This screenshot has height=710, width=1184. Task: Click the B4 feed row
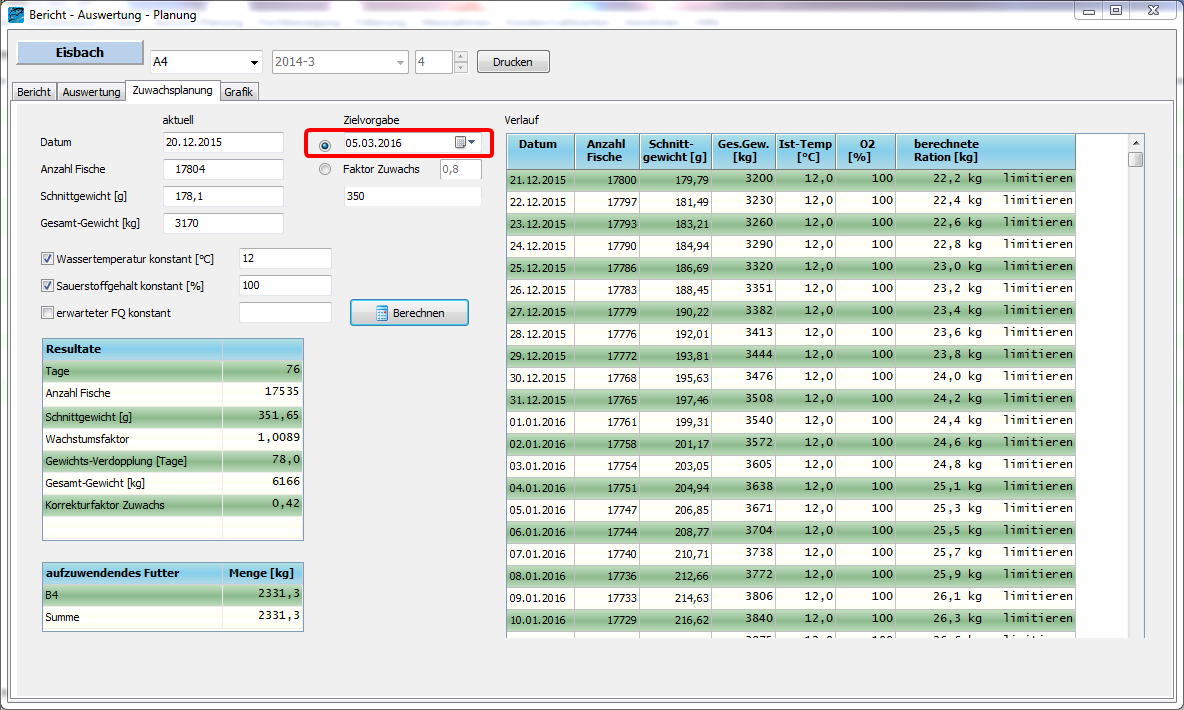pos(173,595)
